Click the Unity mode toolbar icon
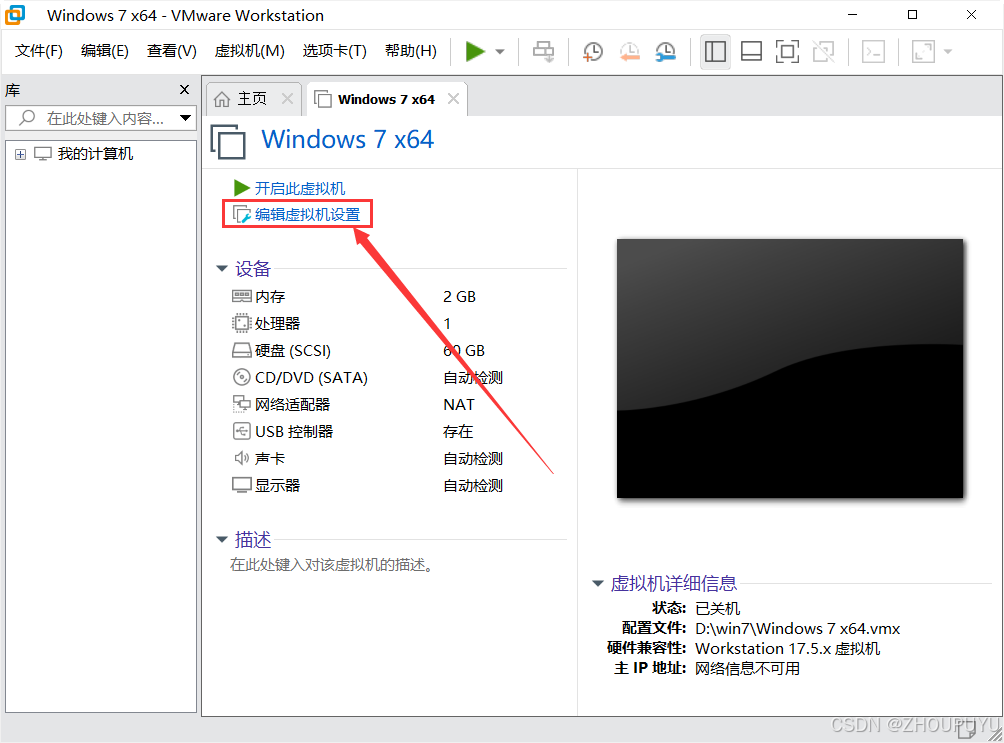 pyautogui.click(x=823, y=51)
